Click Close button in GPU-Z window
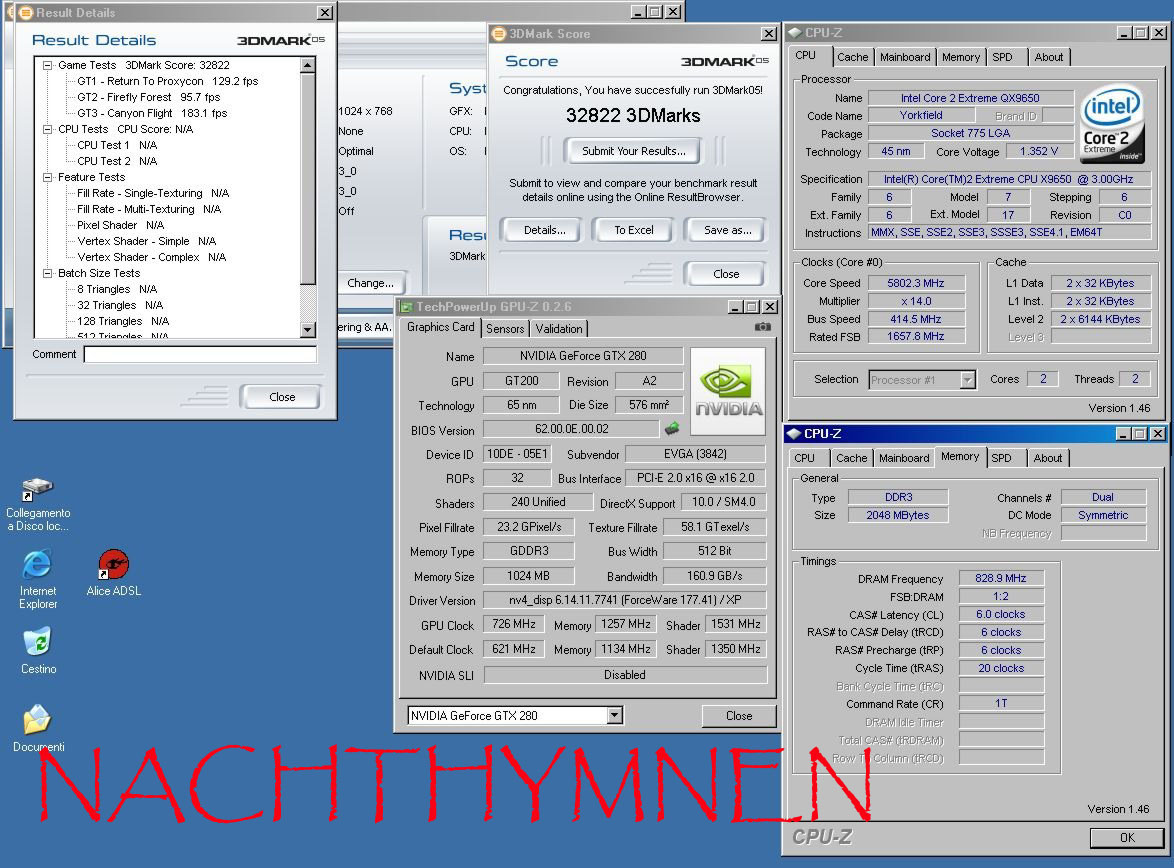The height and width of the screenshot is (868, 1174). tap(739, 716)
